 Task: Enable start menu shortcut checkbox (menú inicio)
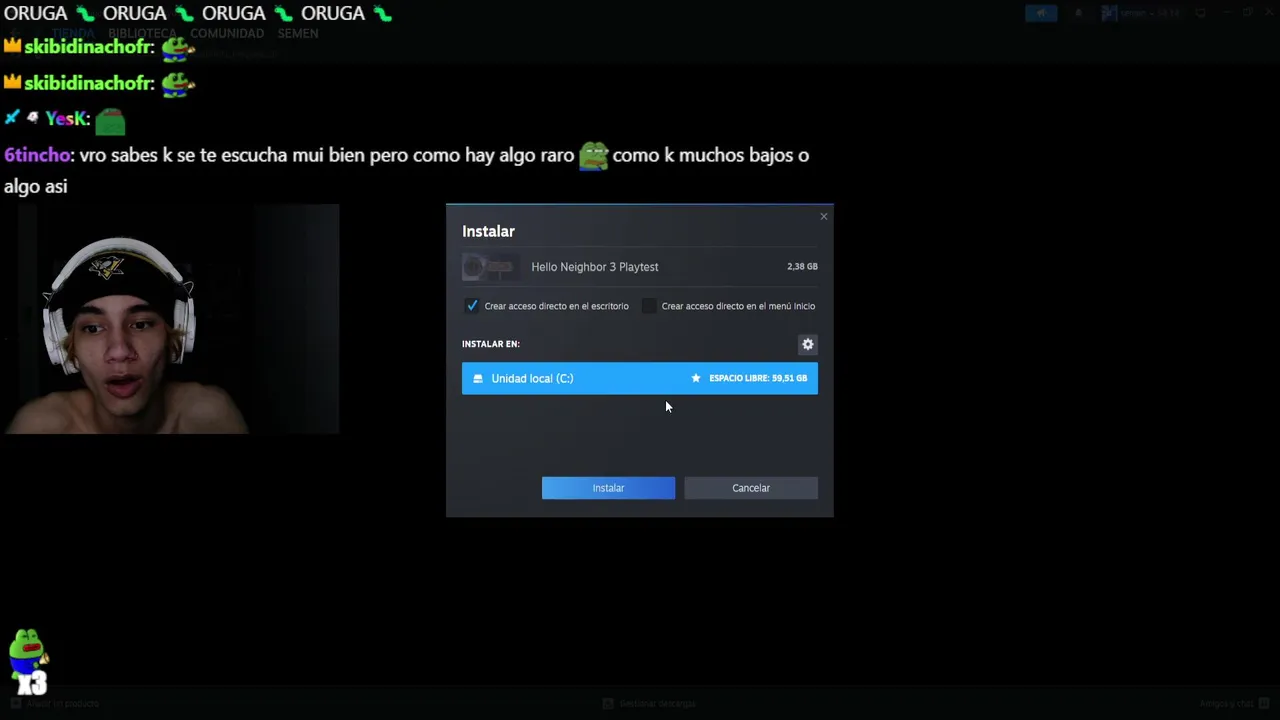coord(649,306)
